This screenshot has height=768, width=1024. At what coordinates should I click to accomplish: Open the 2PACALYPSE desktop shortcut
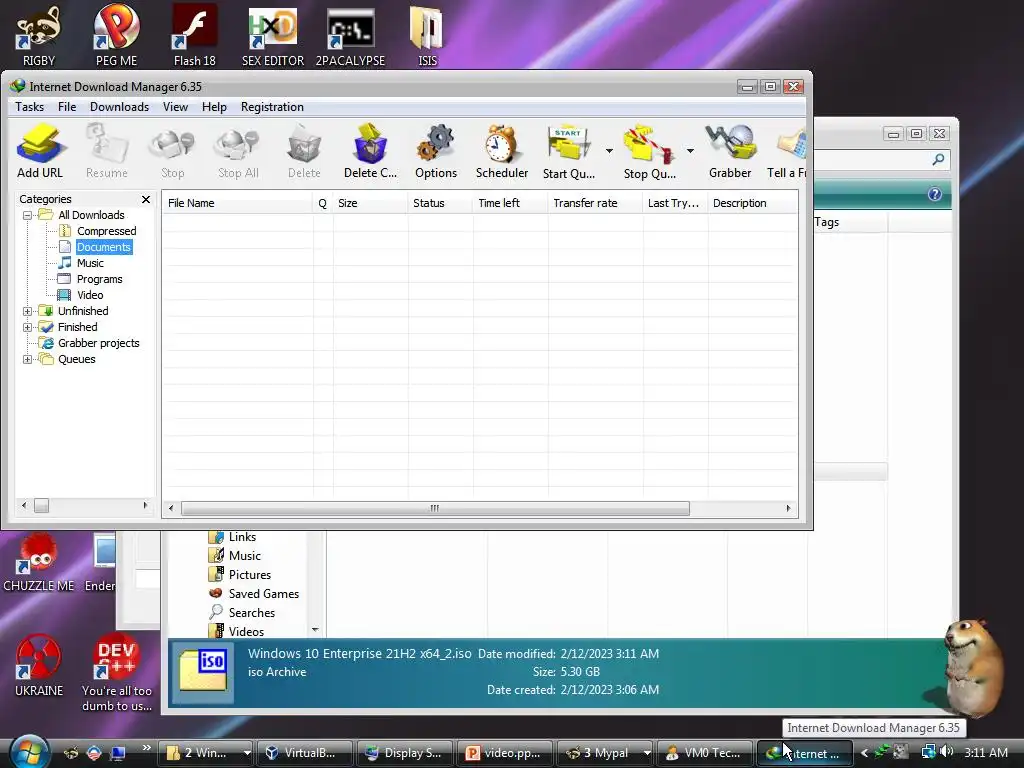point(351,36)
